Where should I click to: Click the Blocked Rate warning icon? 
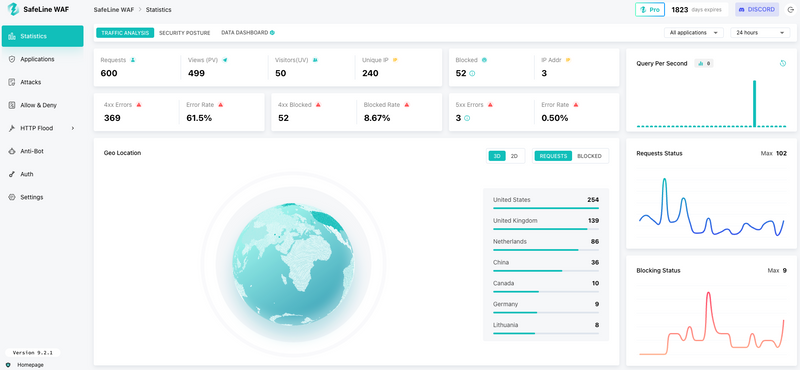coord(407,105)
